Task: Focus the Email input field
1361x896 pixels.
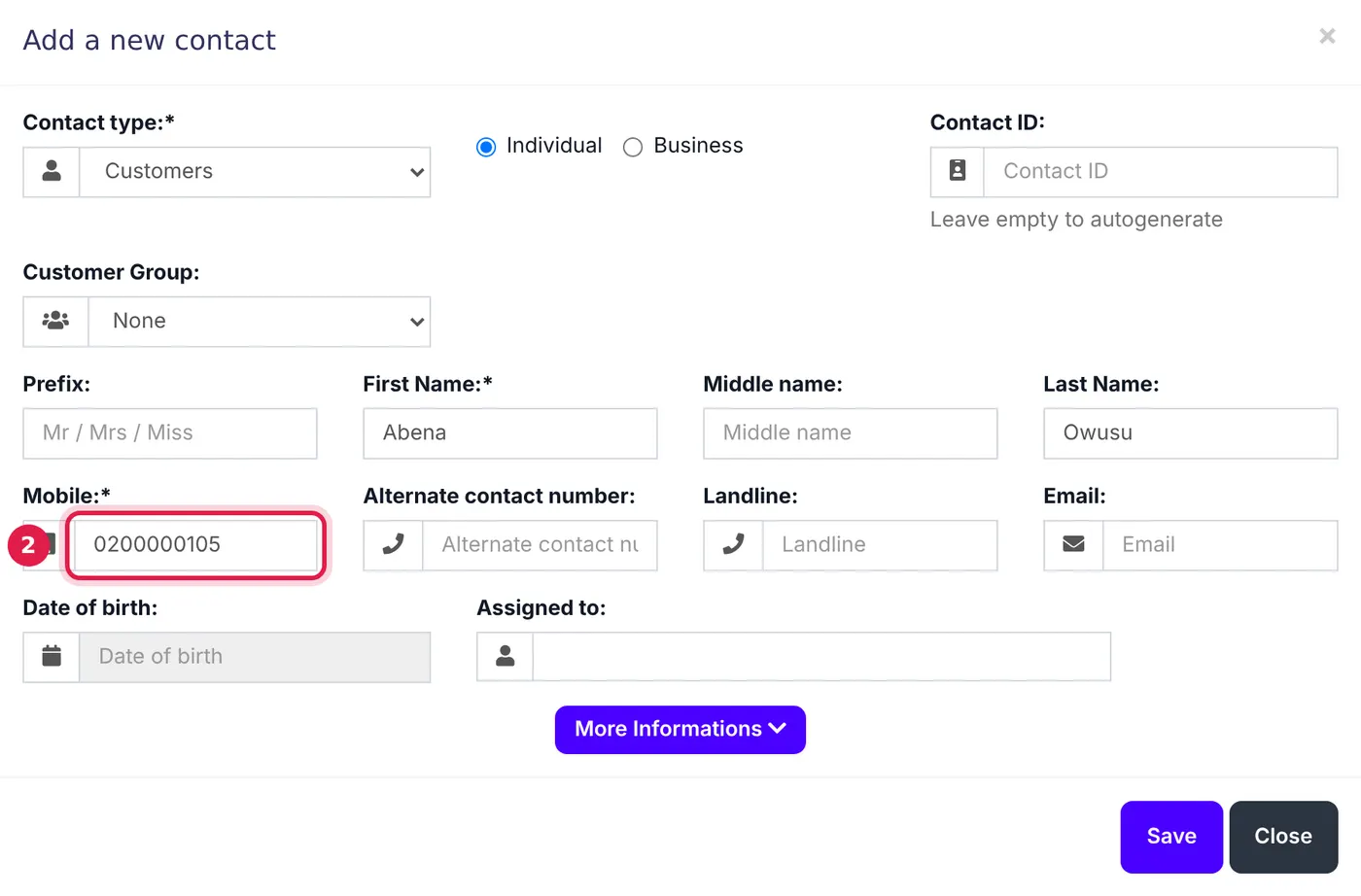Action: coord(1220,545)
